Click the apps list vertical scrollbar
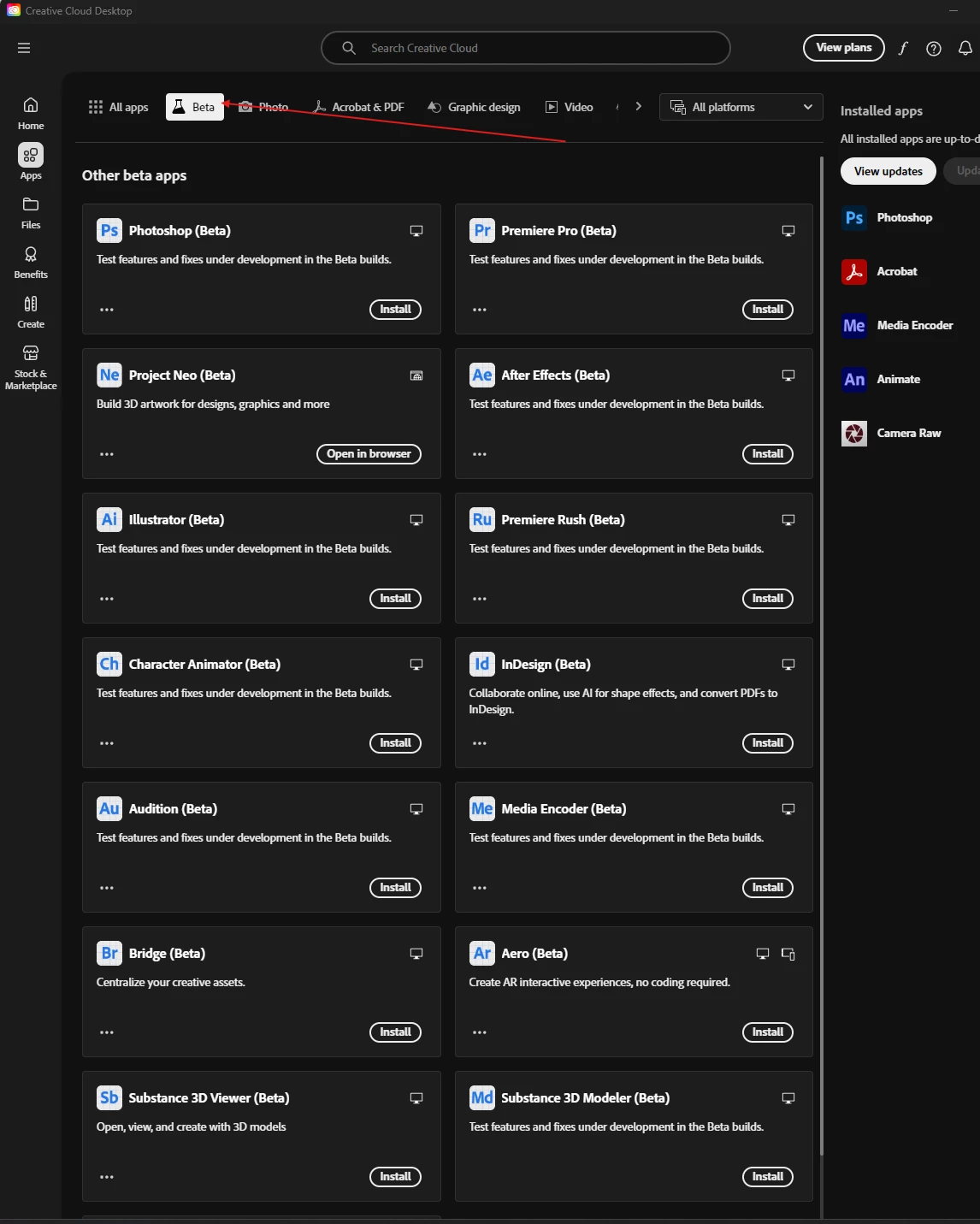980x1224 pixels. click(822, 655)
